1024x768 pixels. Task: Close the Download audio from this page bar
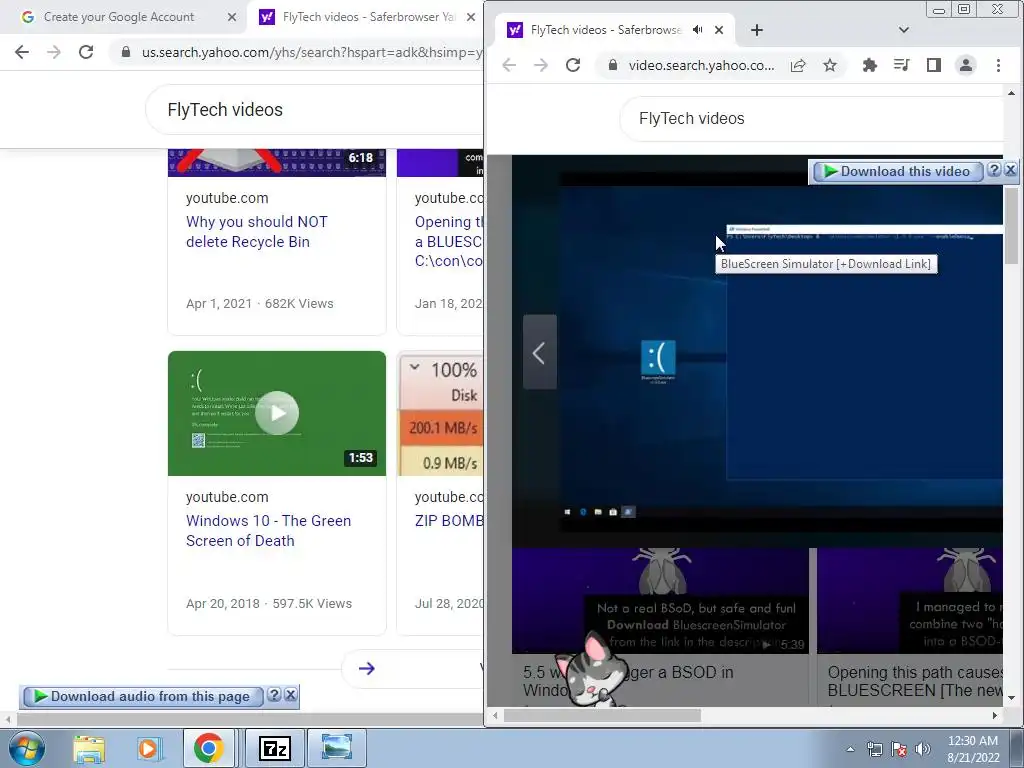291,696
